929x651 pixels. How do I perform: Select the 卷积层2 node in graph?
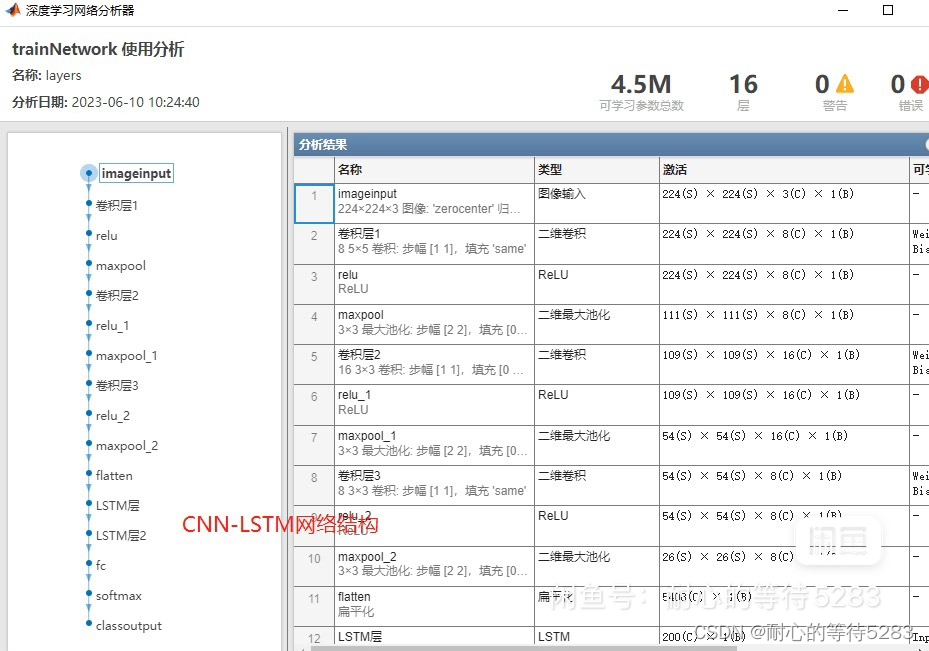point(117,295)
